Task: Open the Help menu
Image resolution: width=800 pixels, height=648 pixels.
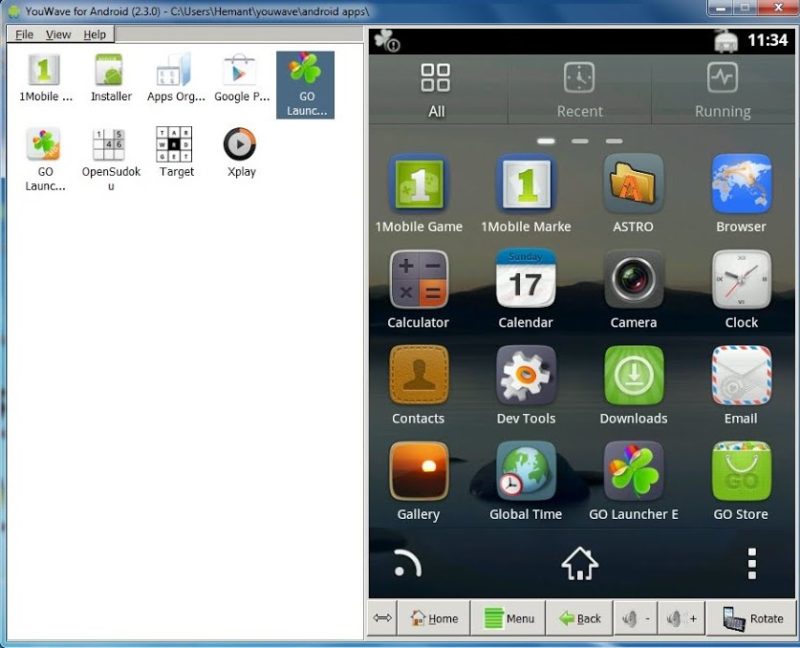Action: (94, 34)
